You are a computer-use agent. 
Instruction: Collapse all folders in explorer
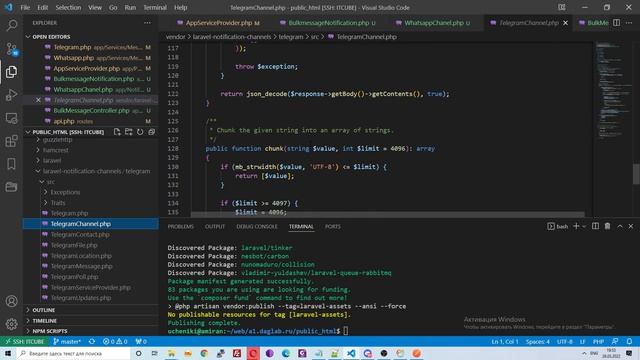click(151, 132)
